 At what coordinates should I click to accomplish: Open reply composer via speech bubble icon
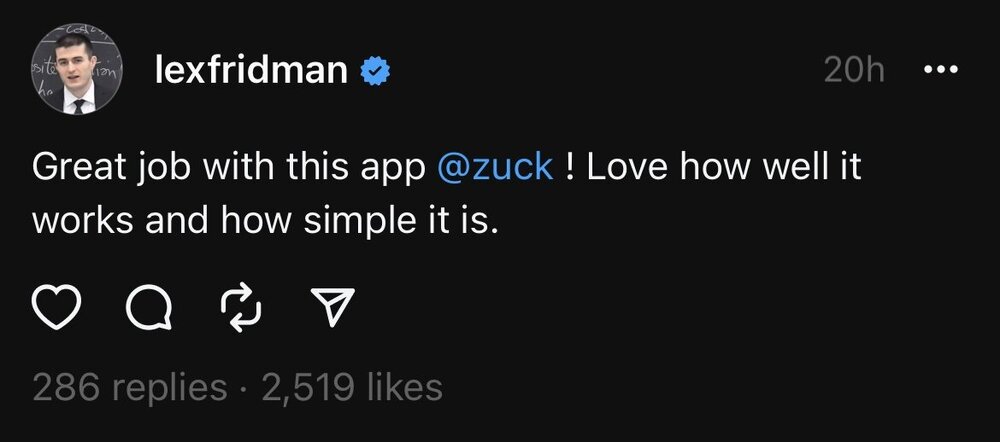click(x=149, y=311)
